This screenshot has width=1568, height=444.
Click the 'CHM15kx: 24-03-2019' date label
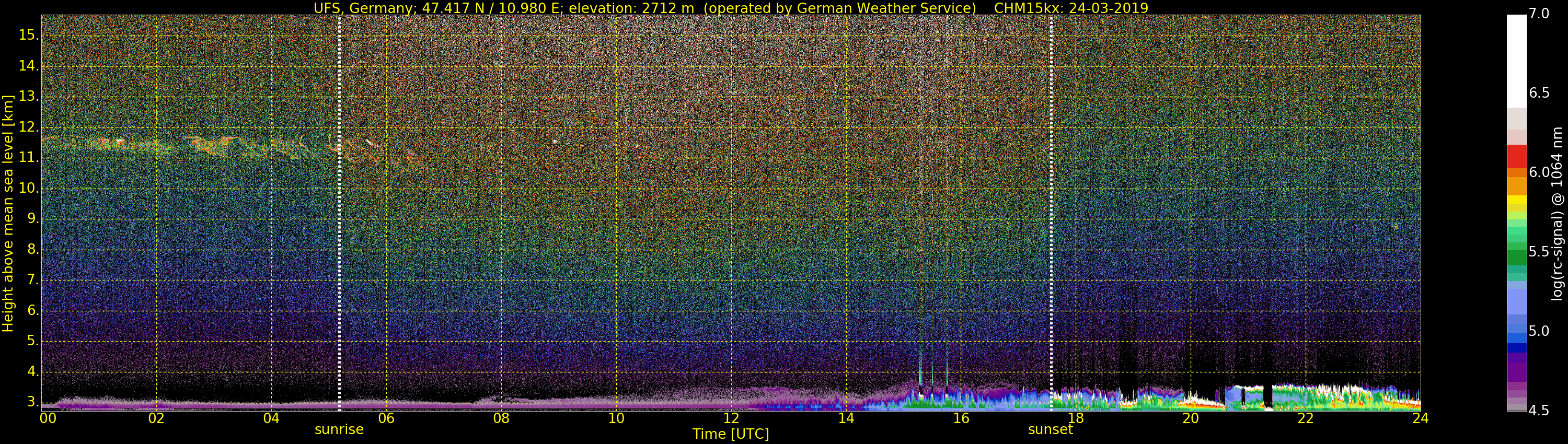[x=1071, y=8]
